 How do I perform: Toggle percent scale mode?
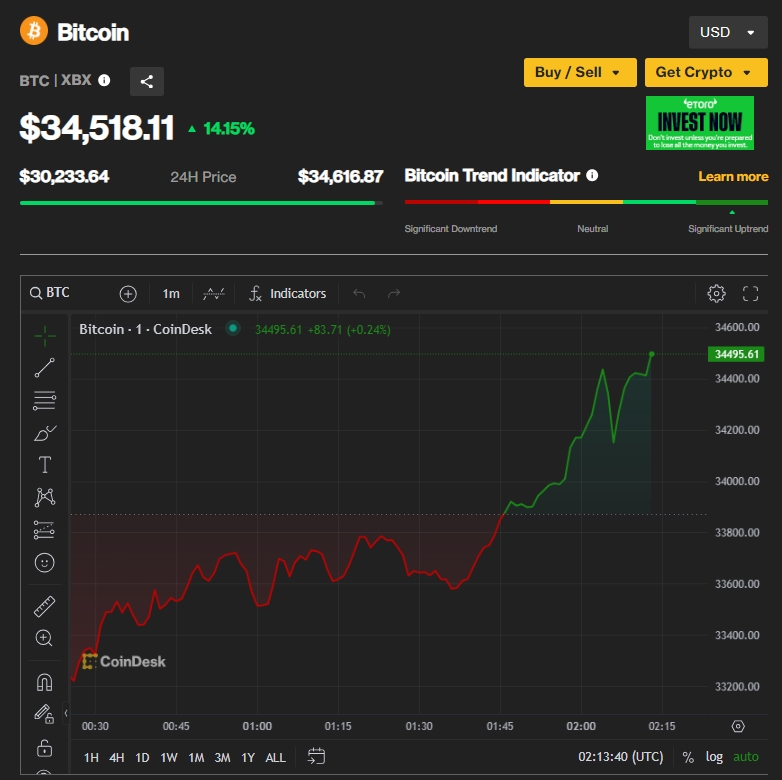688,757
